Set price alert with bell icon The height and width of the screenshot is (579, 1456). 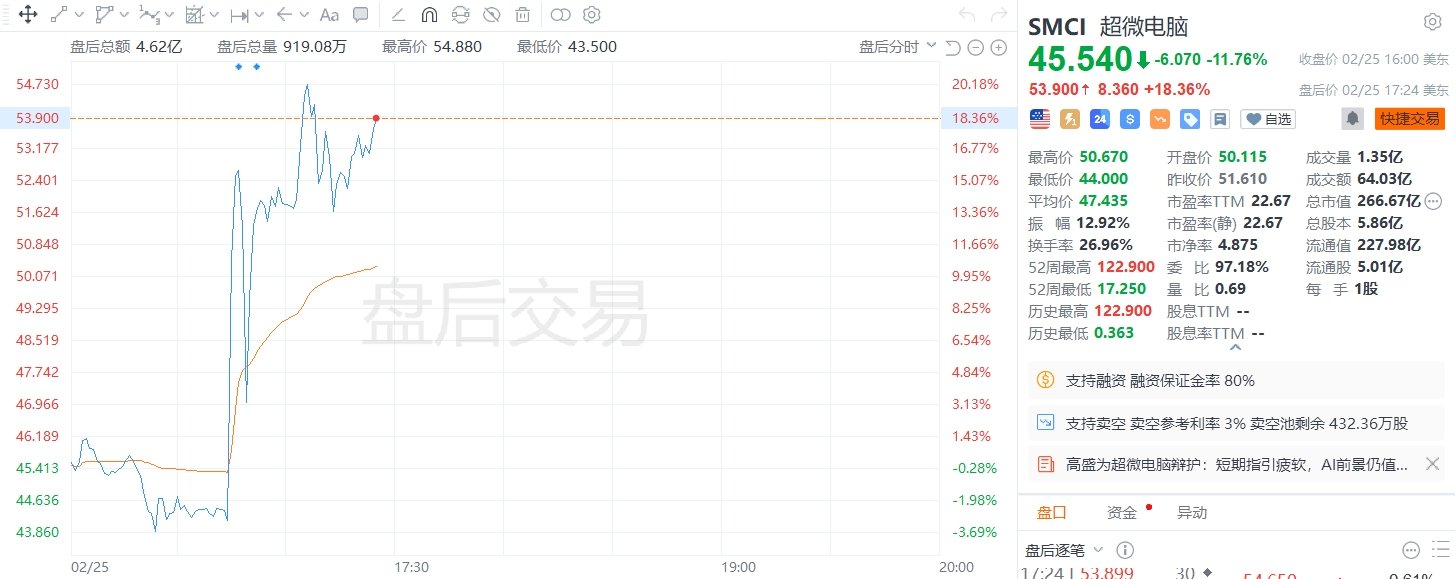[1353, 119]
